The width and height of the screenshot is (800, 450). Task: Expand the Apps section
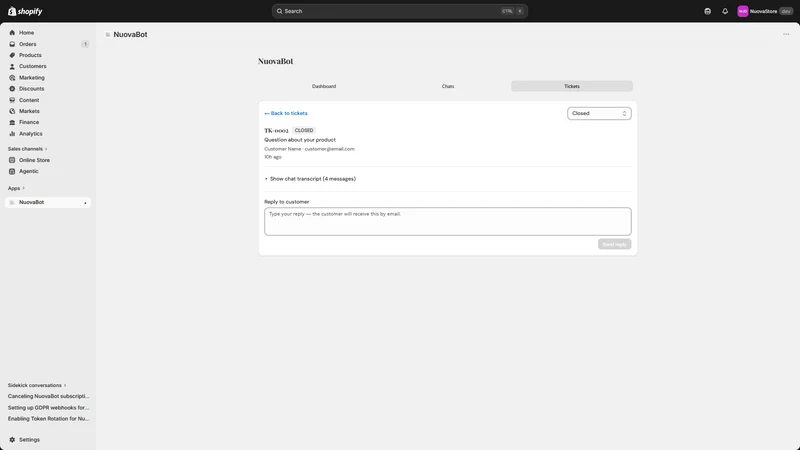[16, 188]
